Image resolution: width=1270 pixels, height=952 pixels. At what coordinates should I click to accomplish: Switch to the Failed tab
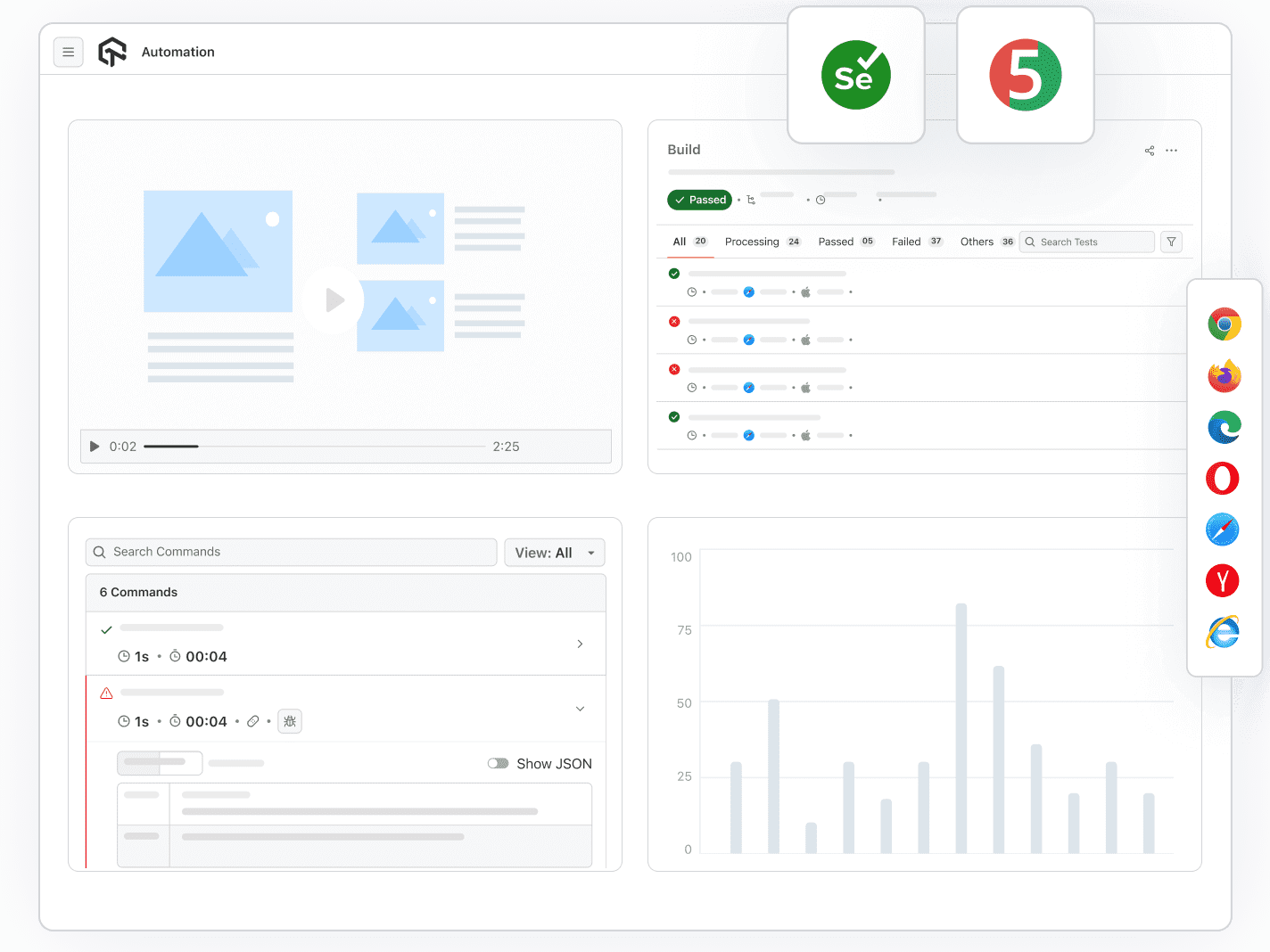click(x=908, y=241)
